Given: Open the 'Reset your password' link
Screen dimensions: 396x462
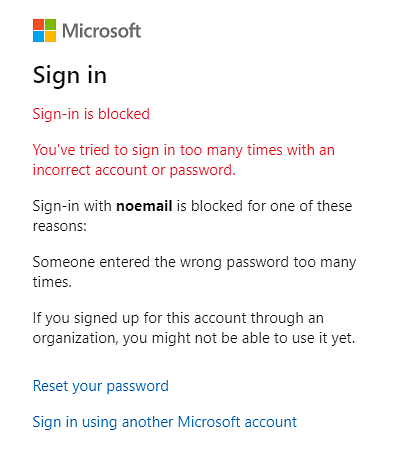Looking at the screenshot, I should pyautogui.click(x=101, y=386).
